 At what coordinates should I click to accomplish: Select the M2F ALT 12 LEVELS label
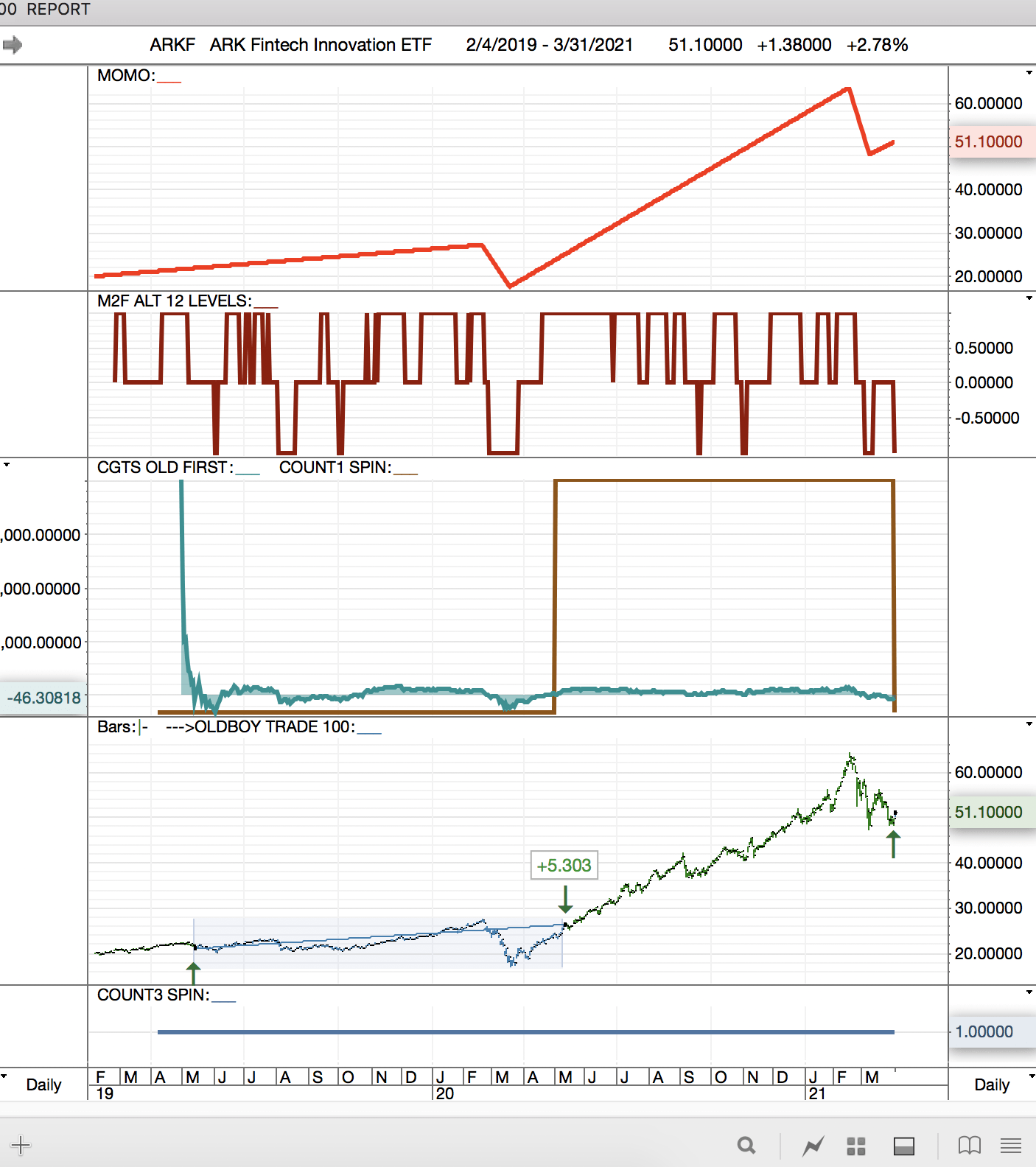175,301
